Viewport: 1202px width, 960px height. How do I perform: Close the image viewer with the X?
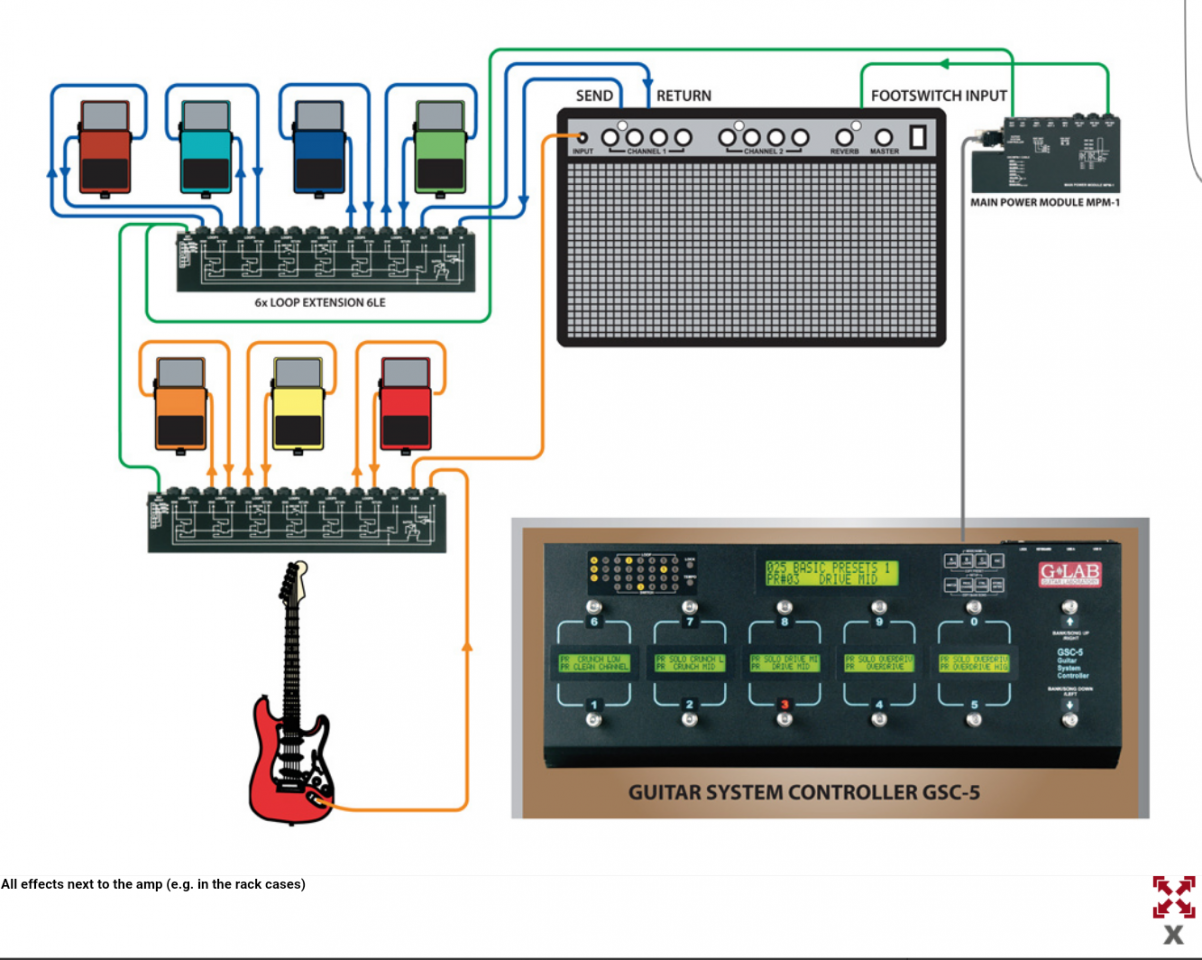[1173, 936]
